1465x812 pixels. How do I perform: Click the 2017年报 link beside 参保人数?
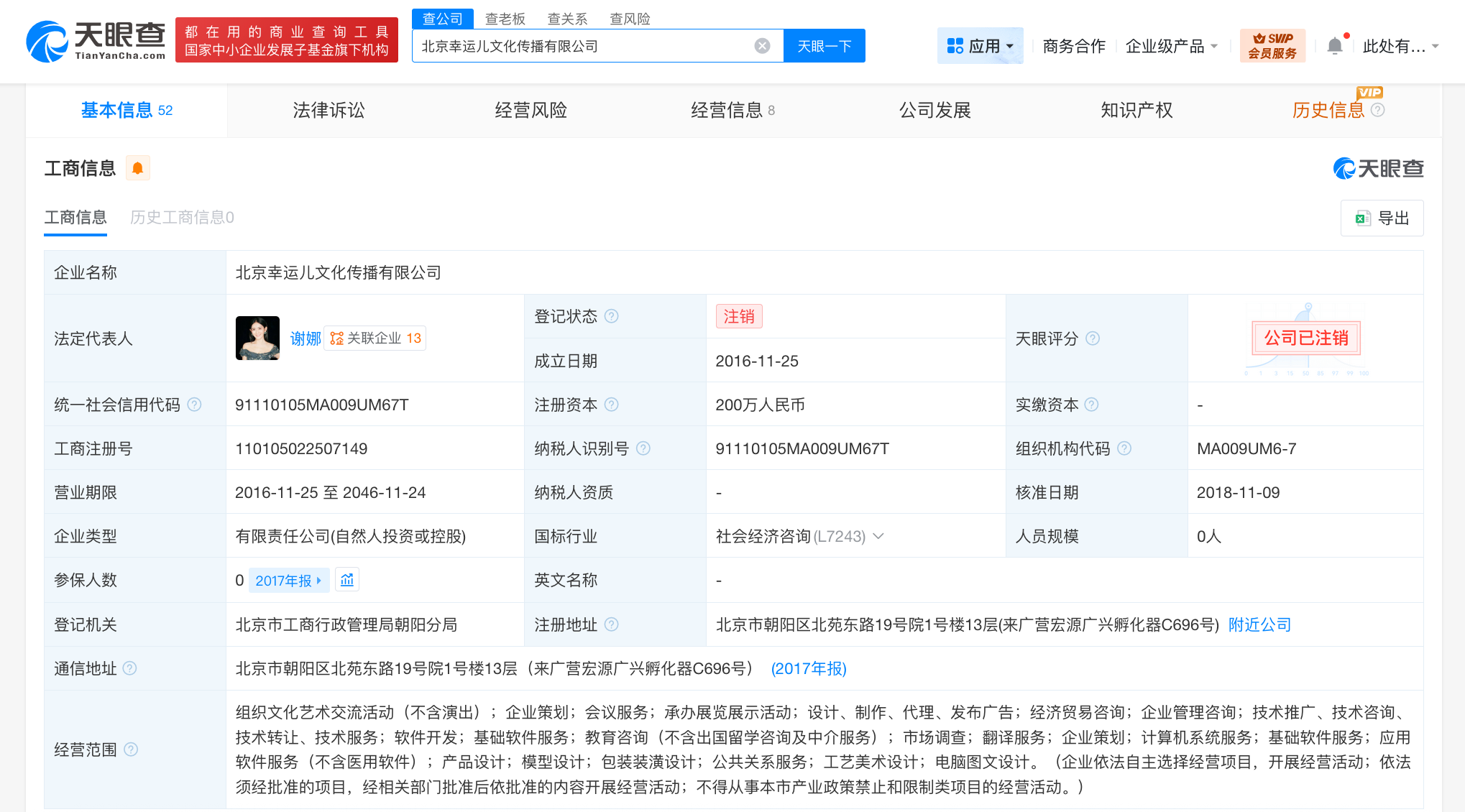(x=285, y=580)
